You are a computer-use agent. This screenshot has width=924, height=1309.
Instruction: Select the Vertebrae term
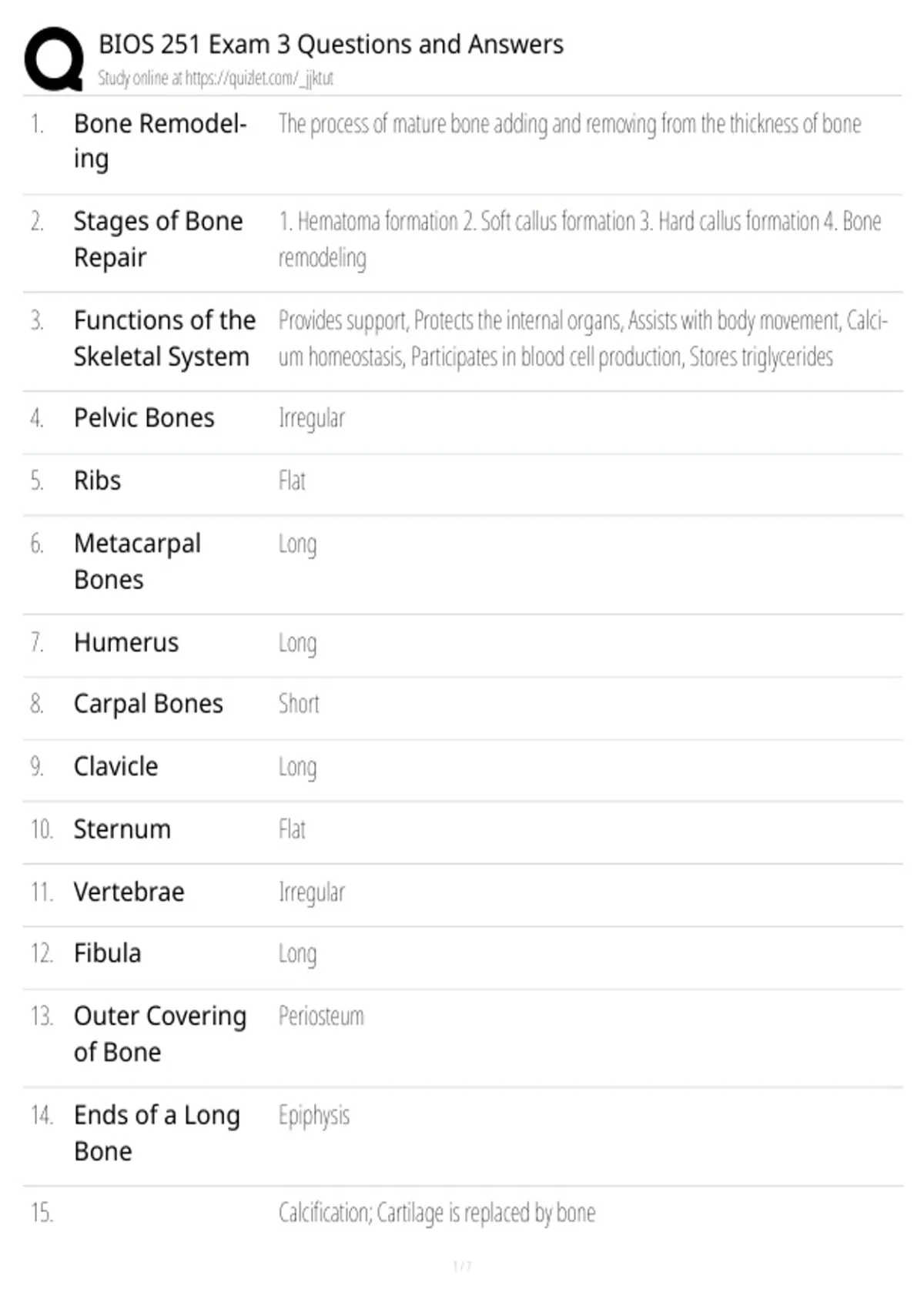click(129, 892)
